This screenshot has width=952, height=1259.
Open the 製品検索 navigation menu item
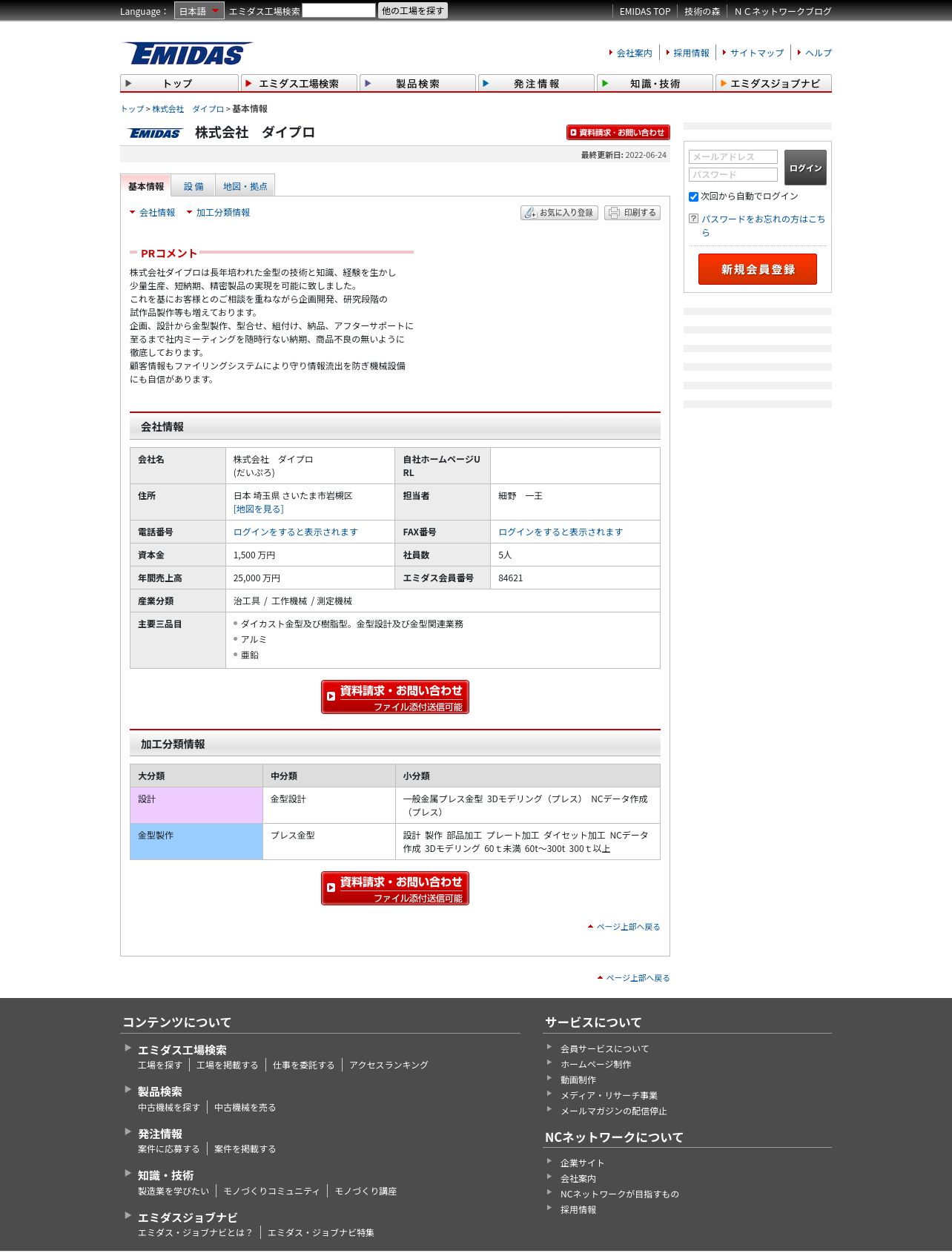(417, 83)
